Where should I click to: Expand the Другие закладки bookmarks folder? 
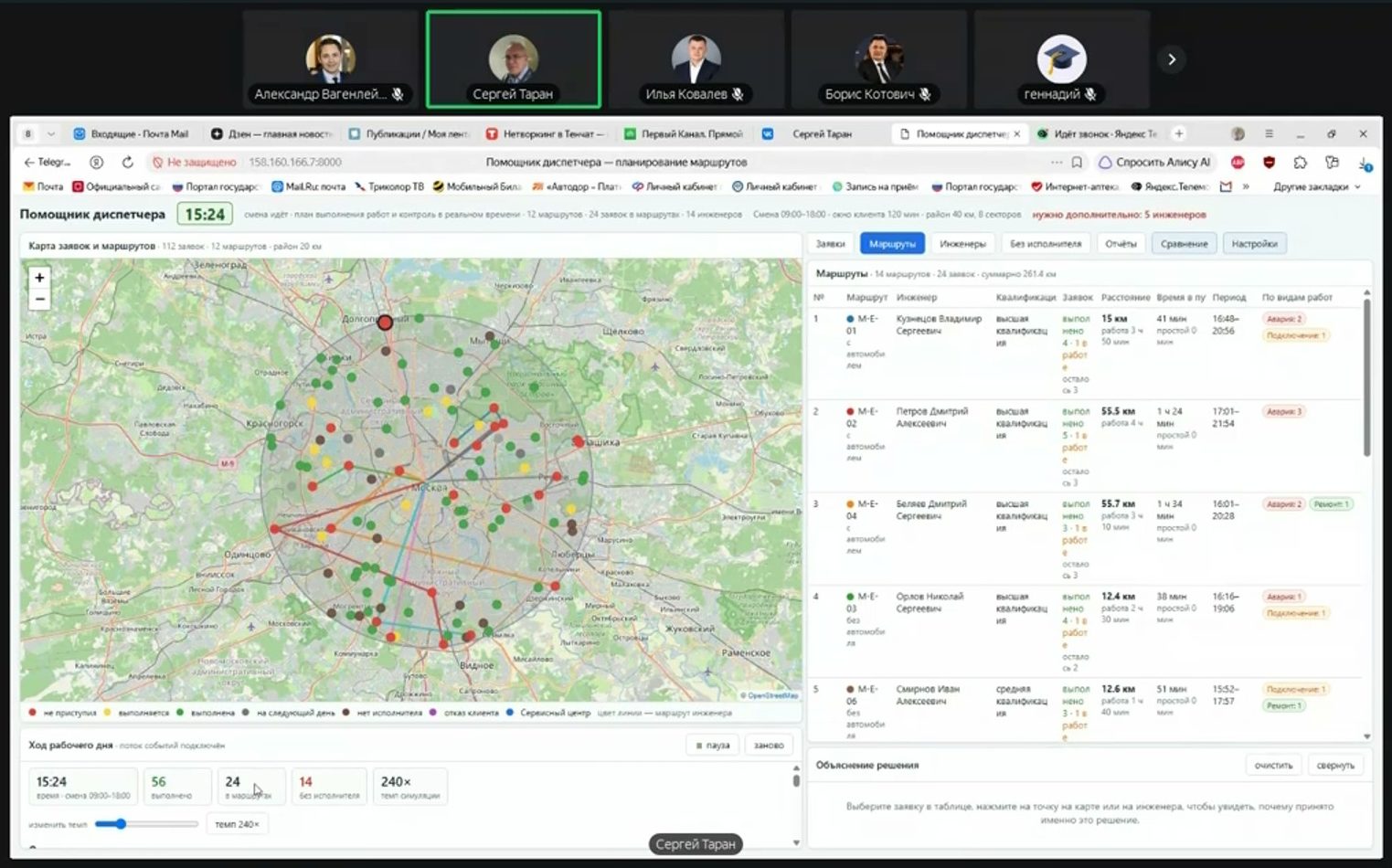pos(1317,186)
